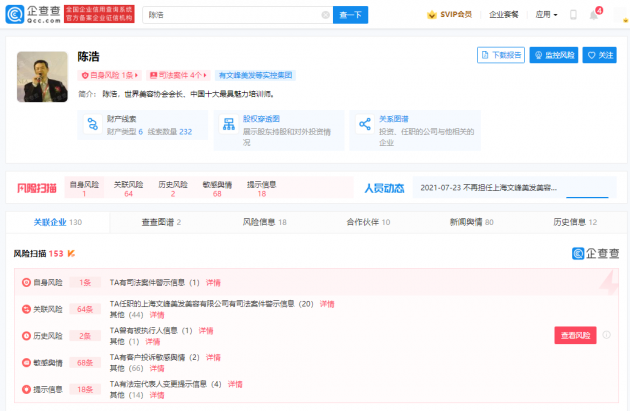Click 监控风险 button
Image resolution: width=630 pixels, height=411 pixels.
pos(554,55)
